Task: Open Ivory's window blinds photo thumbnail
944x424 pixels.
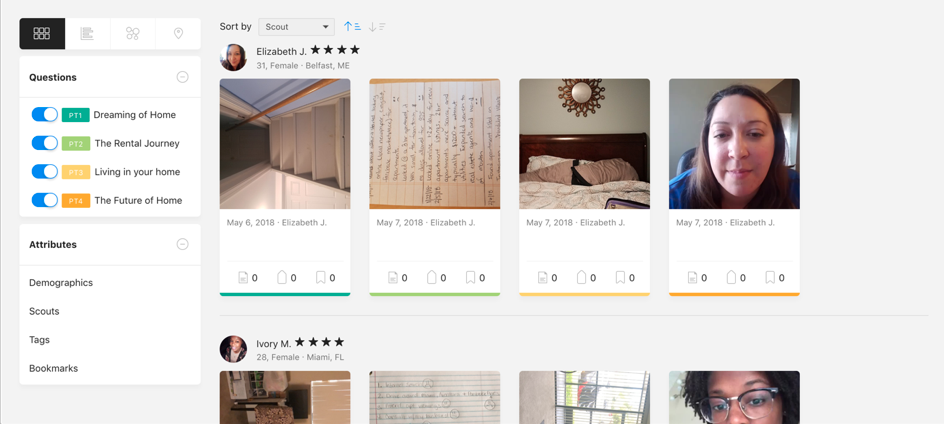Action: (x=585, y=398)
